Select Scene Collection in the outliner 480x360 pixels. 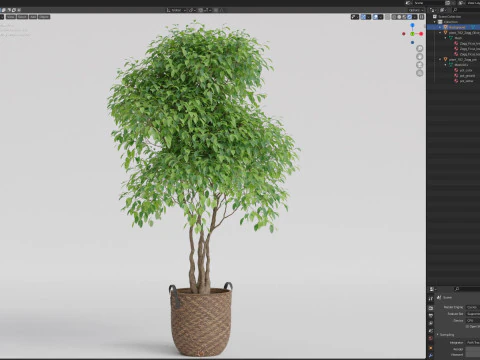pos(450,17)
